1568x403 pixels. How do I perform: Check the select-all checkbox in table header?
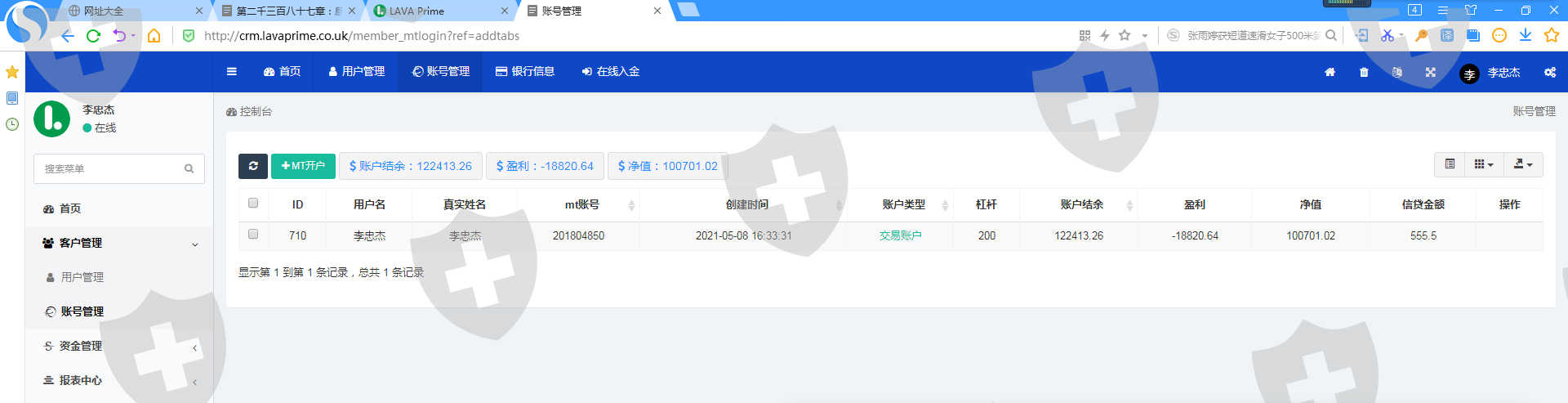[253, 203]
